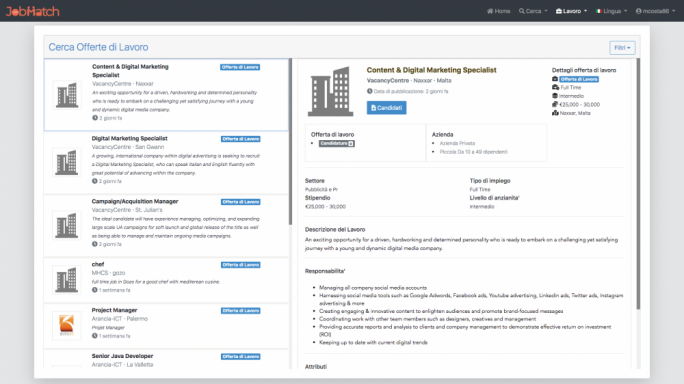684x384 pixels.
Task: Click the building icon of Digital Marketing Specialist
Action: pos(67,162)
